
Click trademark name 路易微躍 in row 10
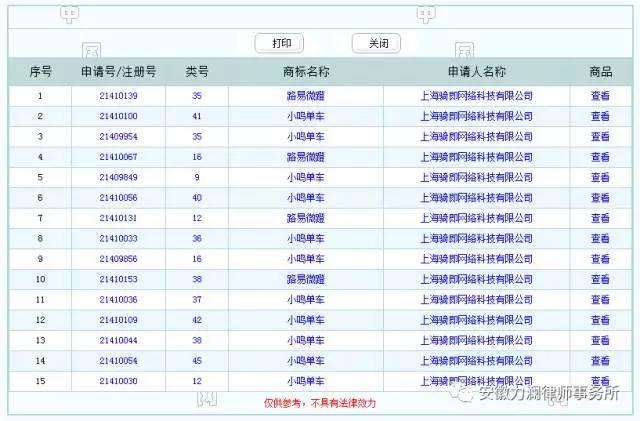306,279
